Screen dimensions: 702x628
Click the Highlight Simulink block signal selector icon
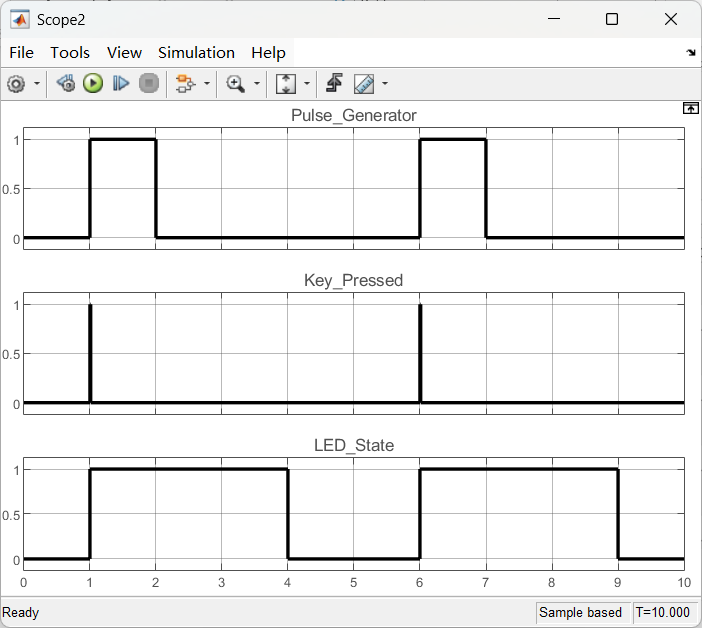[185, 84]
